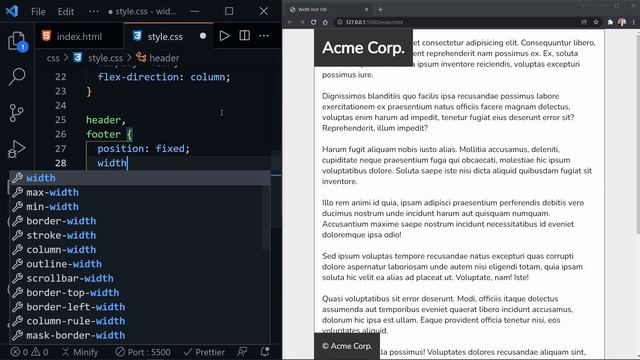Image resolution: width=640 pixels, height=360 pixels.
Task: Select stroke-width suggestion
Action: tap(140, 235)
